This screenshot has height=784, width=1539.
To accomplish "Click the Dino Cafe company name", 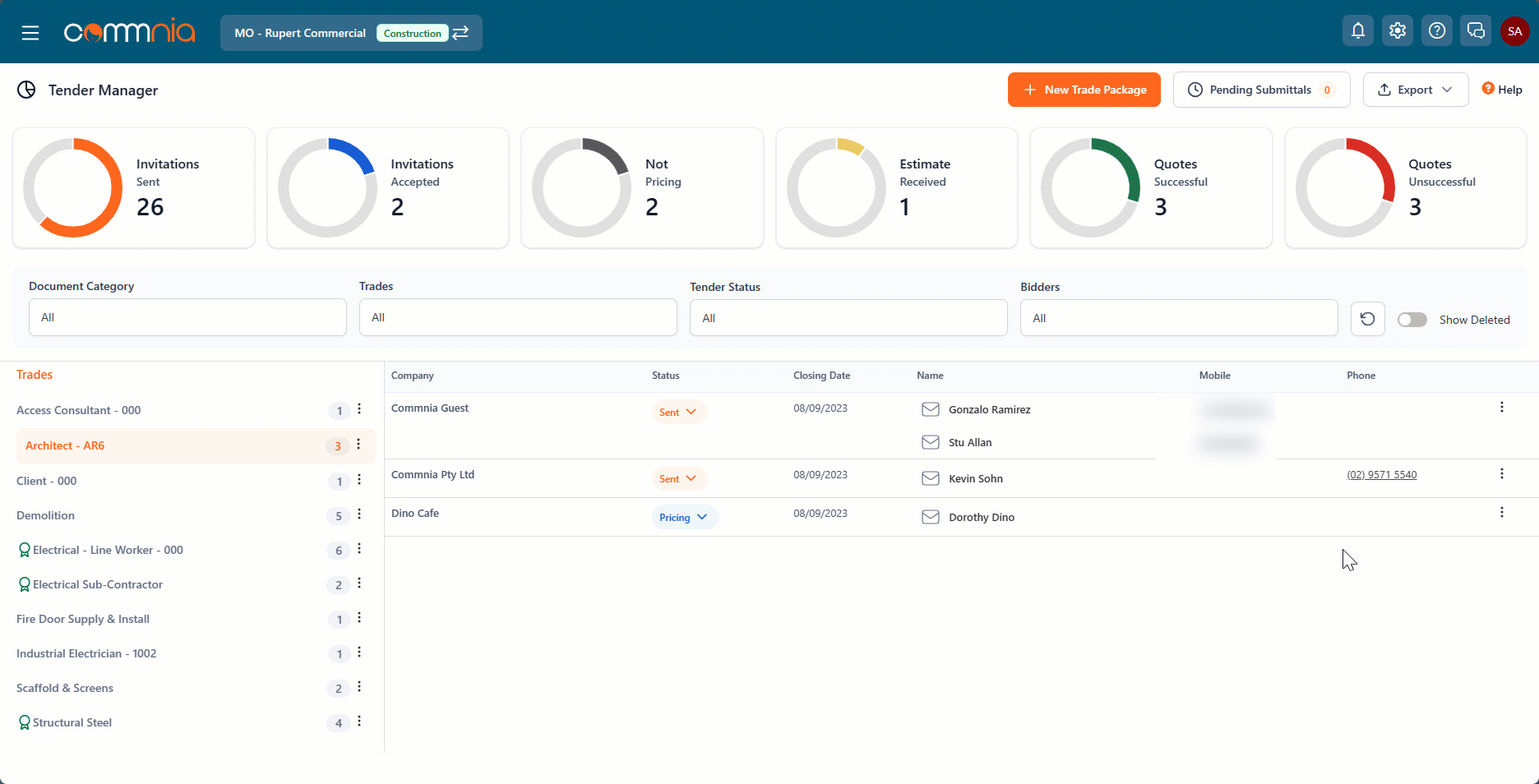I will (x=415, y=513).
